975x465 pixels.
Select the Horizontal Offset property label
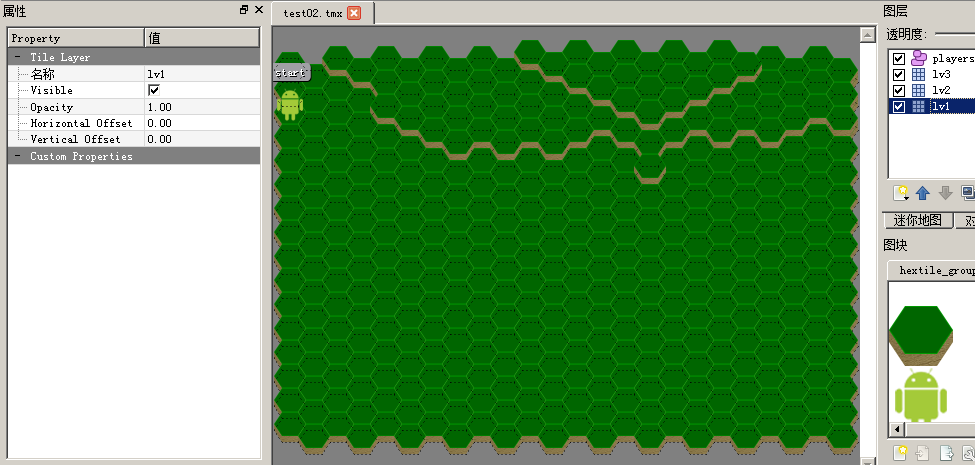81,123
